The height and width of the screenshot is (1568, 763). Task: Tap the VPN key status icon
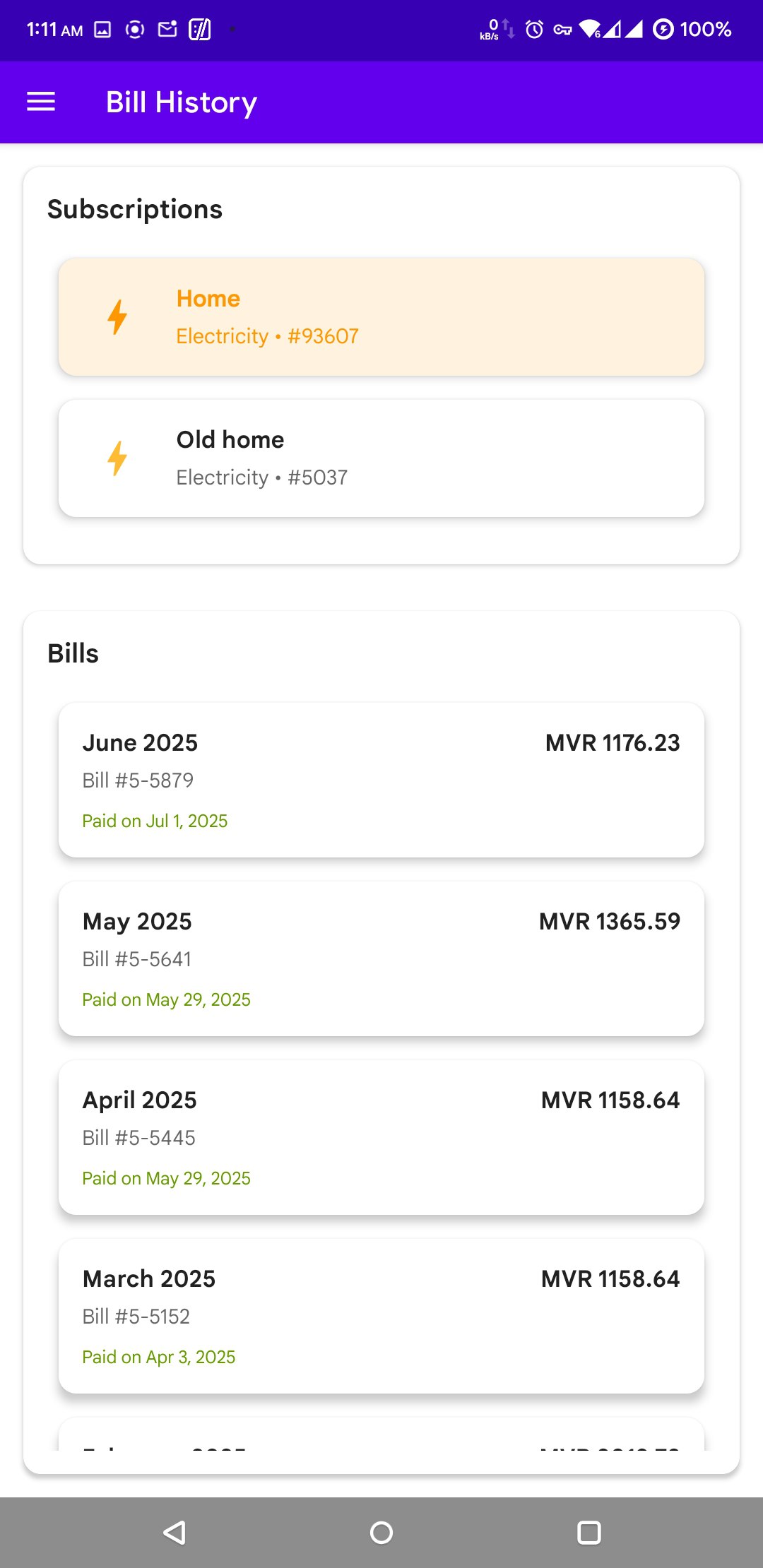(562, 30)
